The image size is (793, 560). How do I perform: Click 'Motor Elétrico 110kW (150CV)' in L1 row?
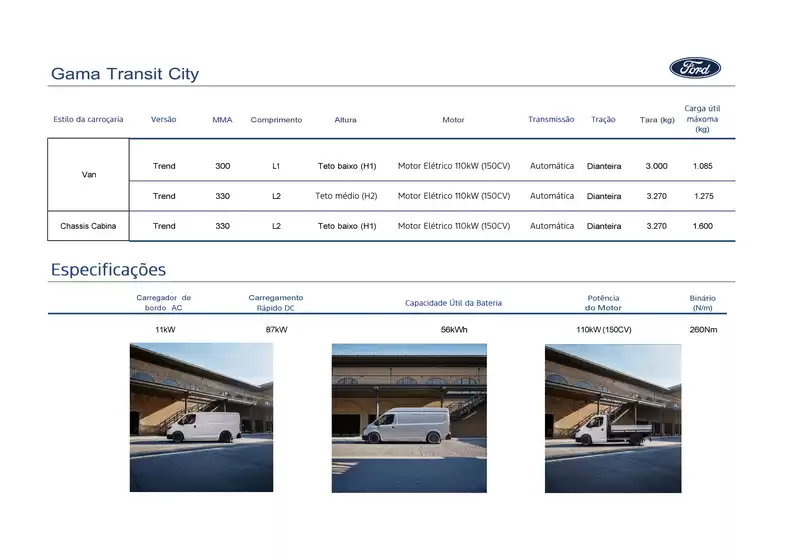pyautogui.click(x=454, y=166)
